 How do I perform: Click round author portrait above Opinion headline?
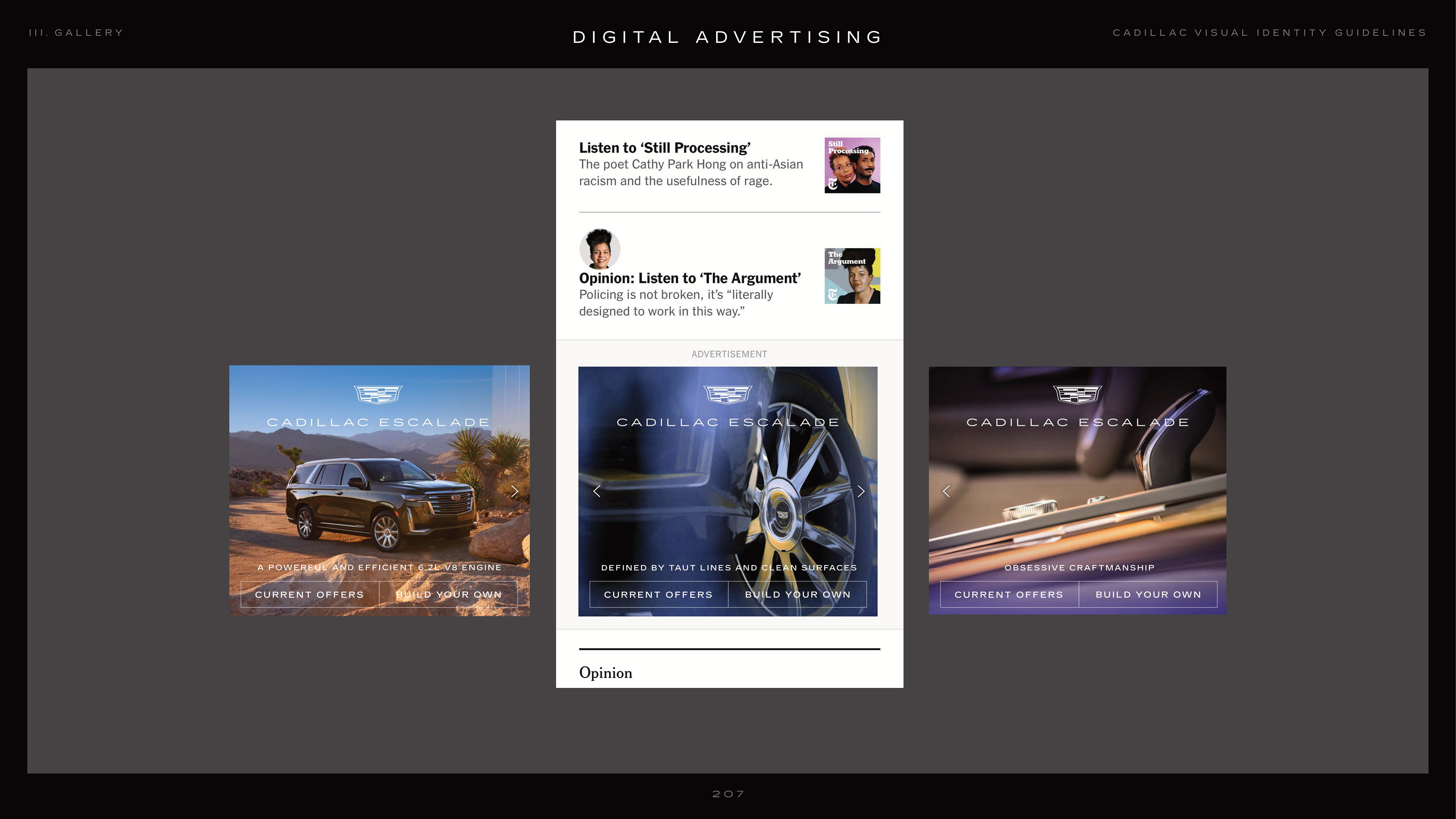600,249
